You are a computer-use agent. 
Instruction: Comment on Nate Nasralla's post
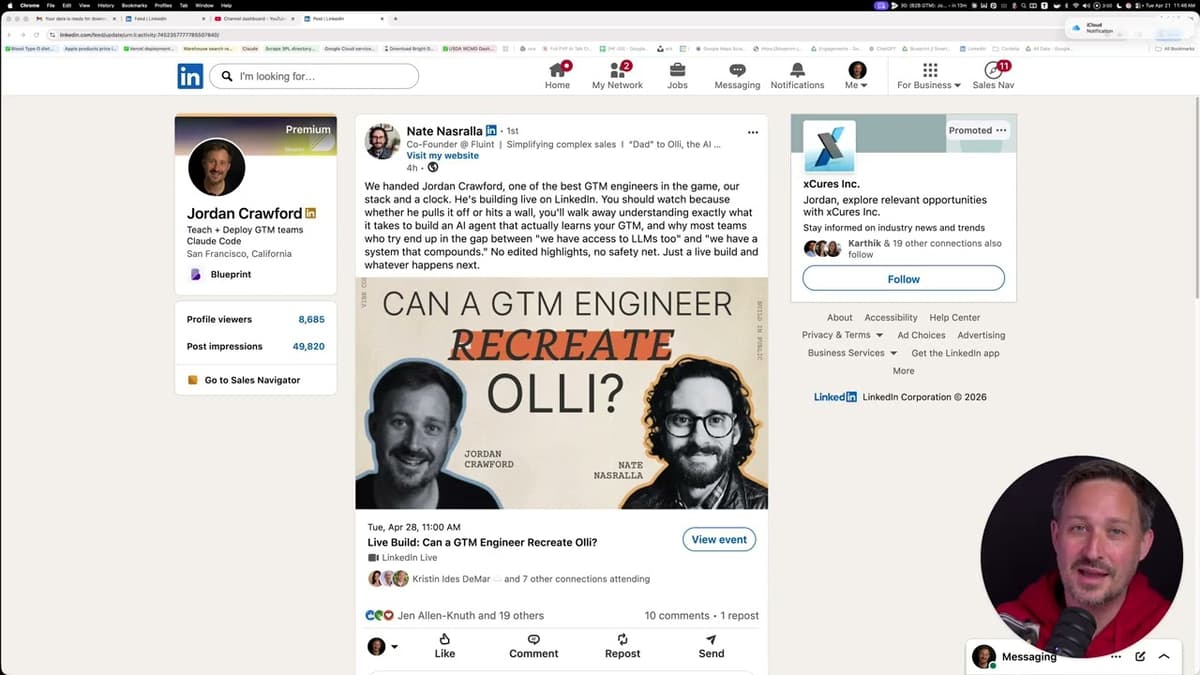click(x=533, y=645)
